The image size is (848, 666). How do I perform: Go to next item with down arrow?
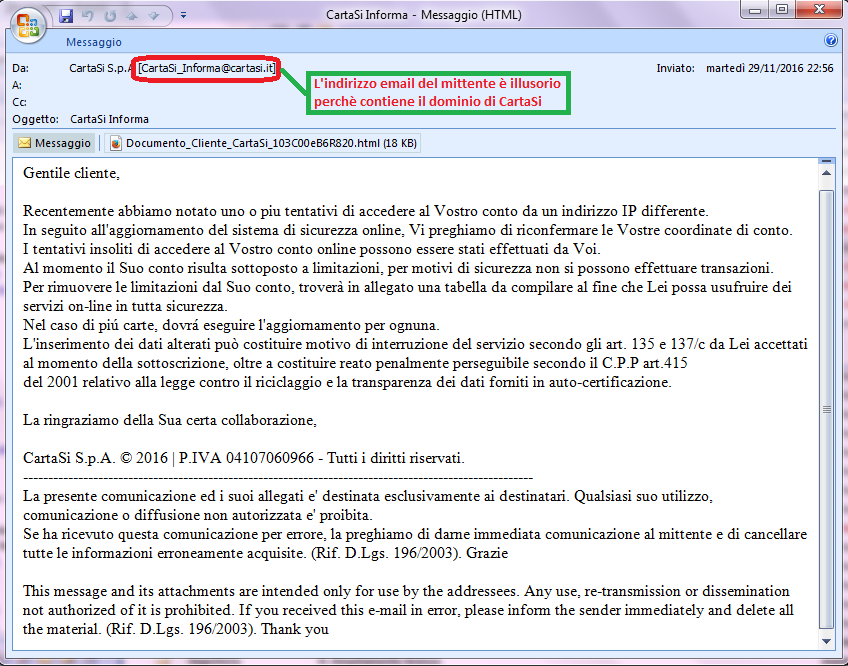pyautogui.click(x=154, y=16)
